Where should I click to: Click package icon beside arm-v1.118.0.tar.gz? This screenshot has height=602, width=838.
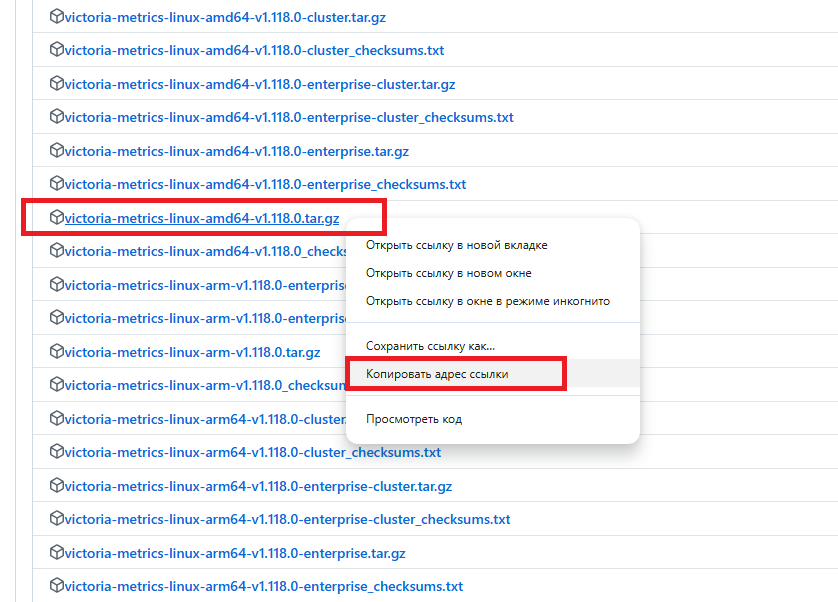57,352
